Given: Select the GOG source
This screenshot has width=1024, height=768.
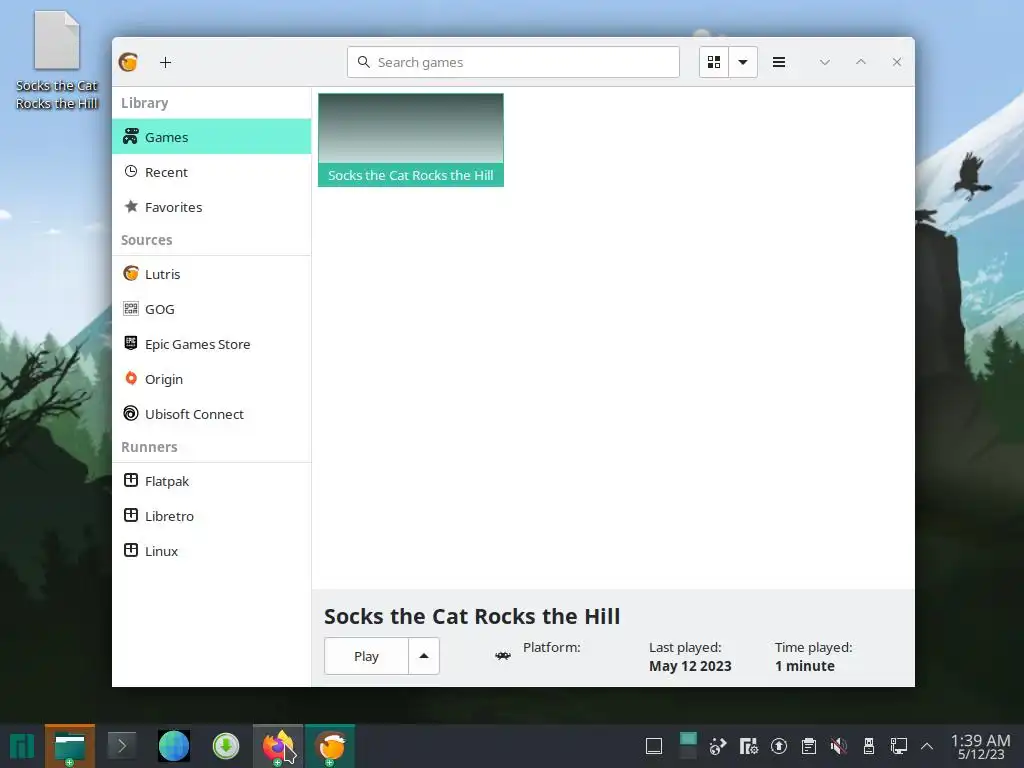Looking at the screenshot, I should tap(212, 309).
